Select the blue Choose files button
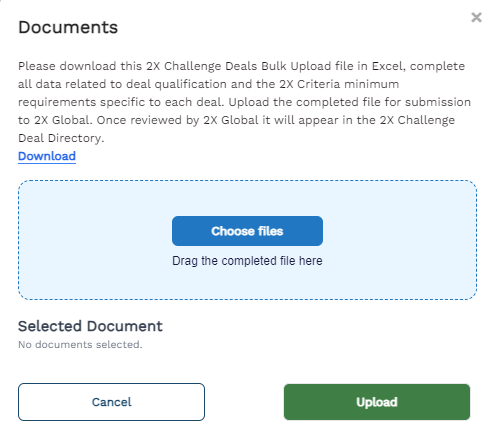Screen dimensions: 493x431 click(x=247, y=231)
